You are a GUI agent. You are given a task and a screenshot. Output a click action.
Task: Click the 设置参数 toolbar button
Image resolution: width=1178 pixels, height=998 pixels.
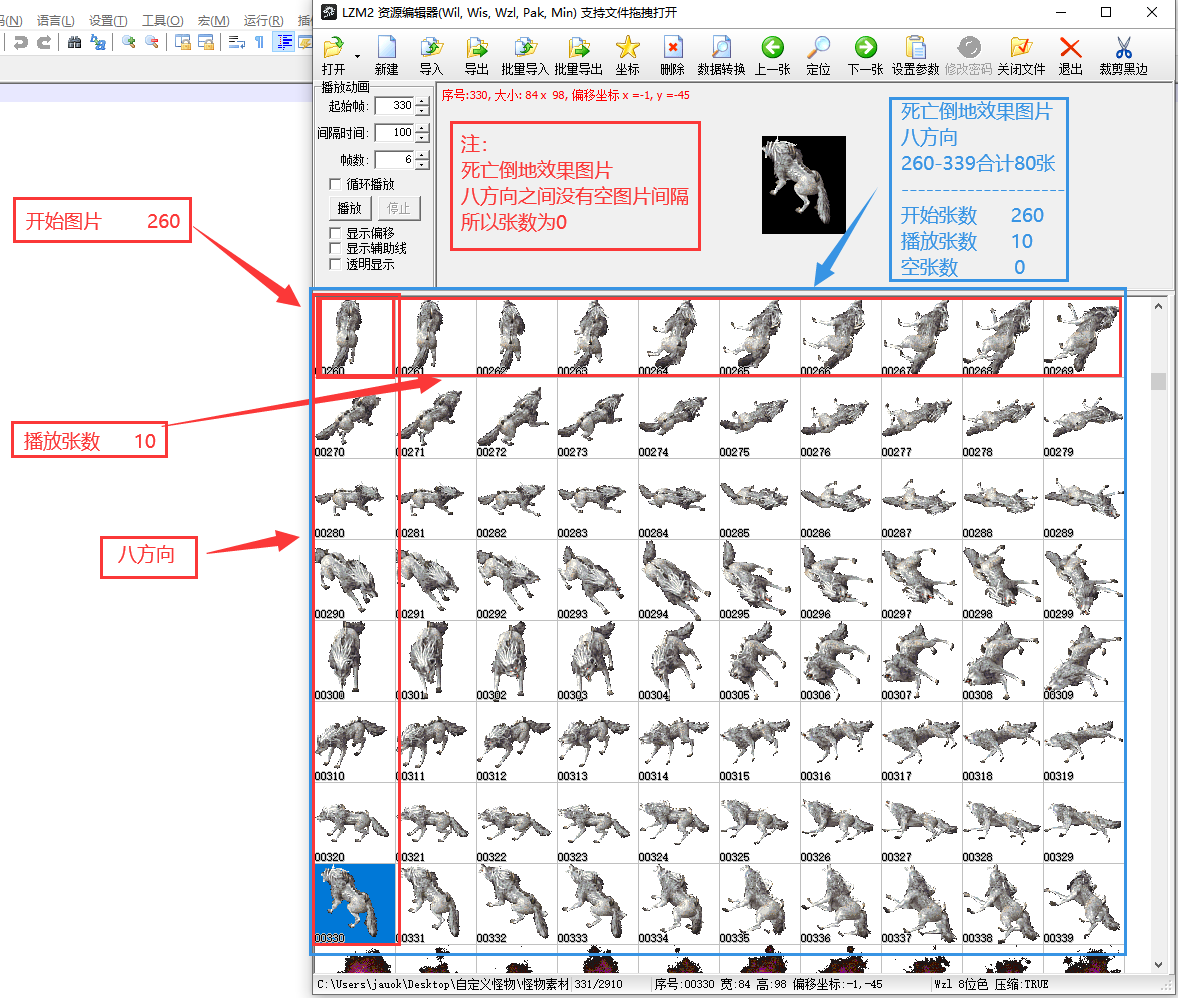click(x=915, y=55)
